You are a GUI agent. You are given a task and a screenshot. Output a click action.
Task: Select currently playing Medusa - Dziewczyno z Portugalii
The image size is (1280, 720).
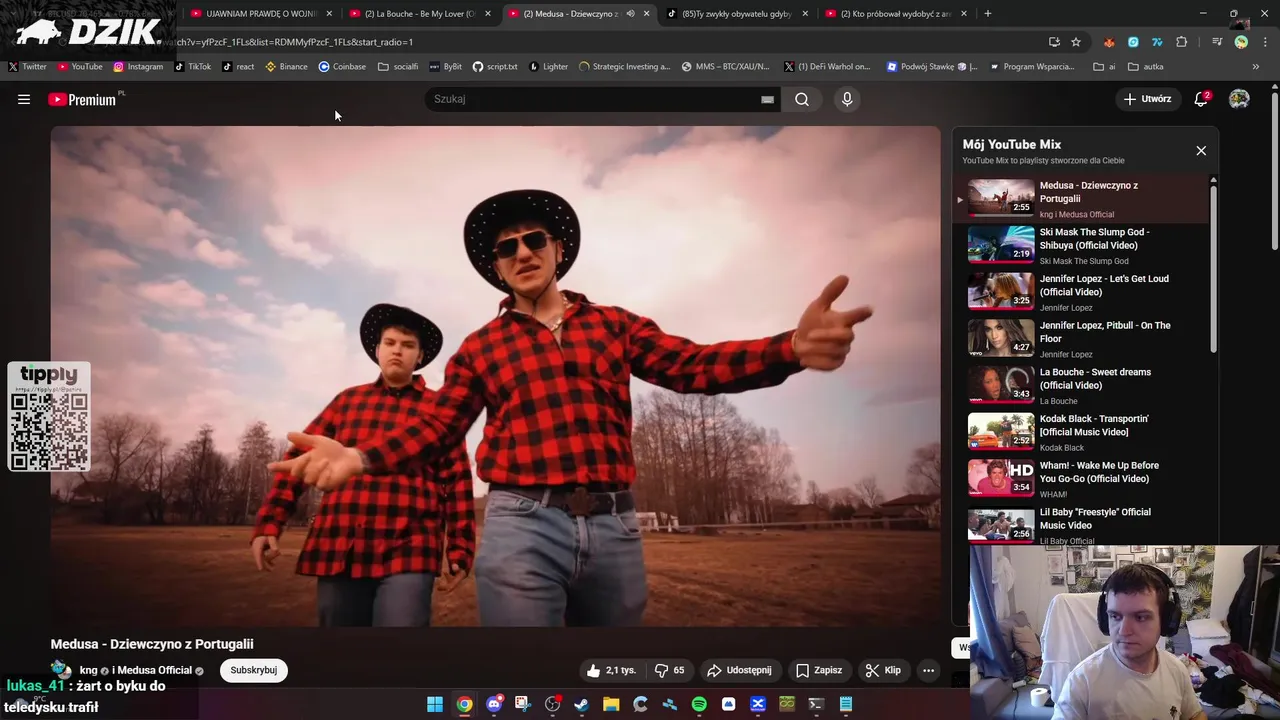tap(1082, 198)
